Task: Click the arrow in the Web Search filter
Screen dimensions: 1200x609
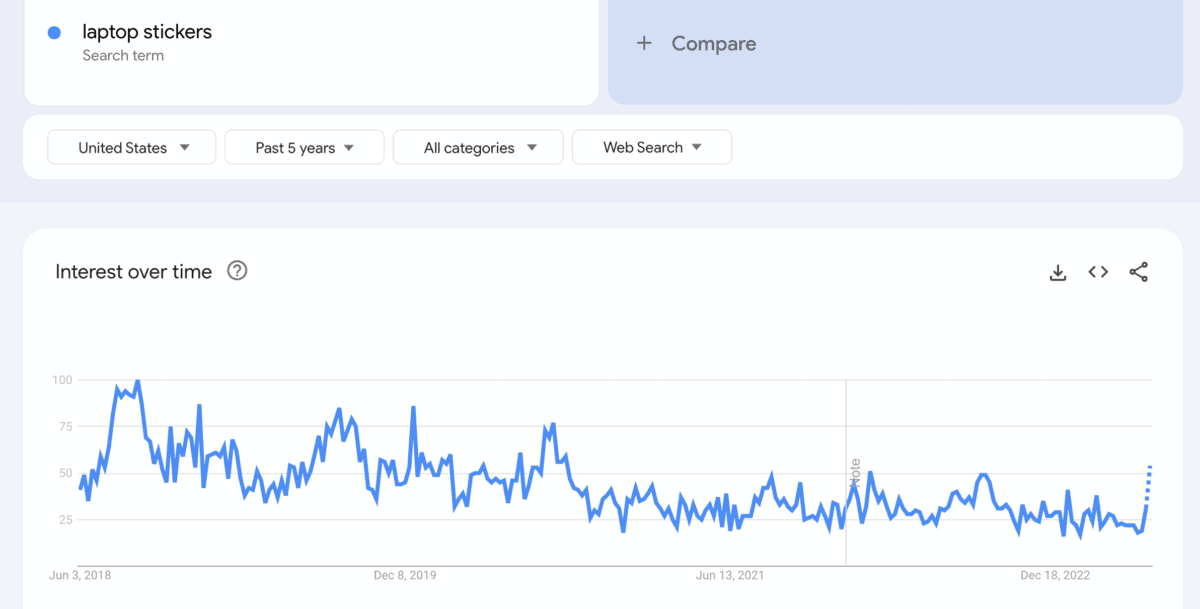Action: (697, 147)
